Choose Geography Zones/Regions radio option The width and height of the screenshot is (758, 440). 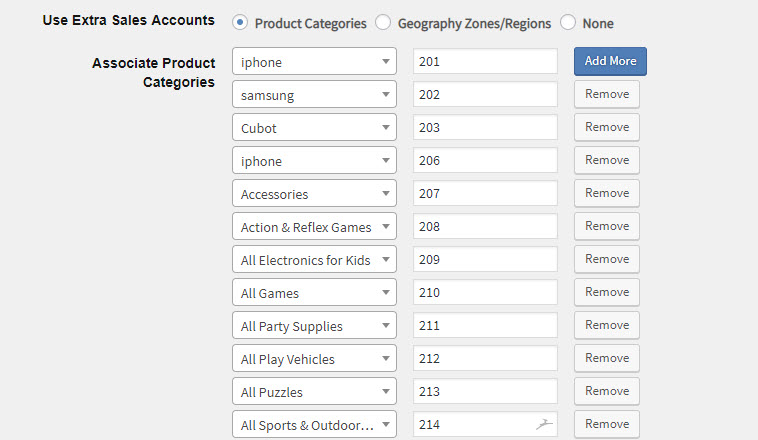383,22
